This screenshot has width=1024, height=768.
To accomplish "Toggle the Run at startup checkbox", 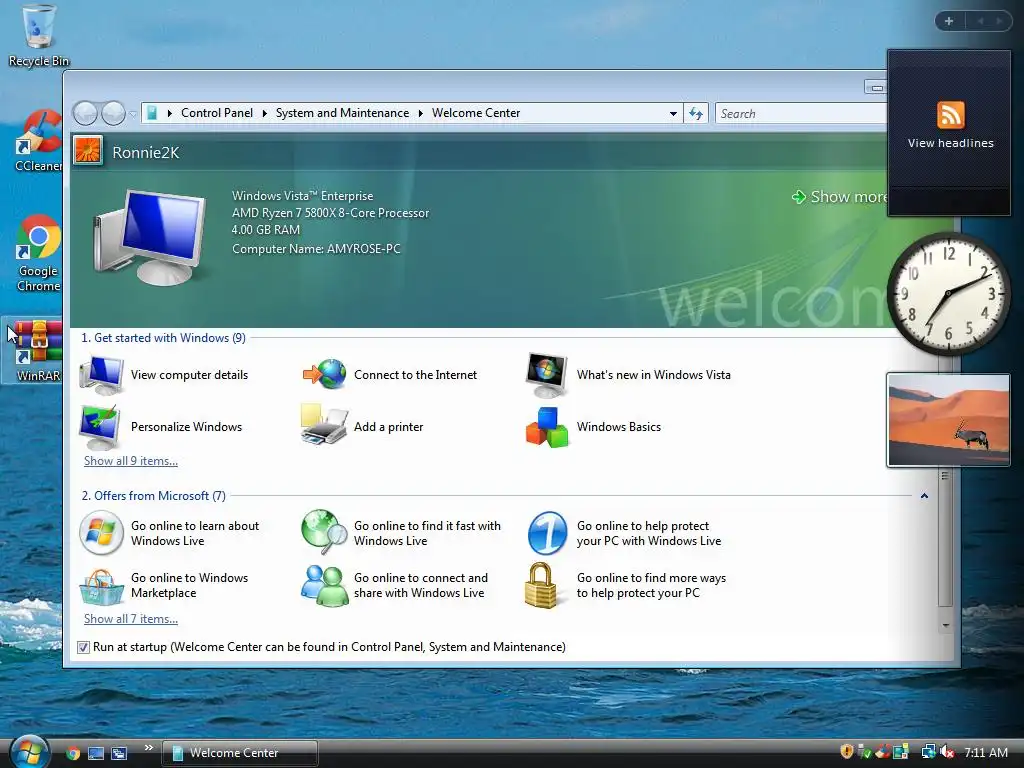I will click(x=84, y=647).
